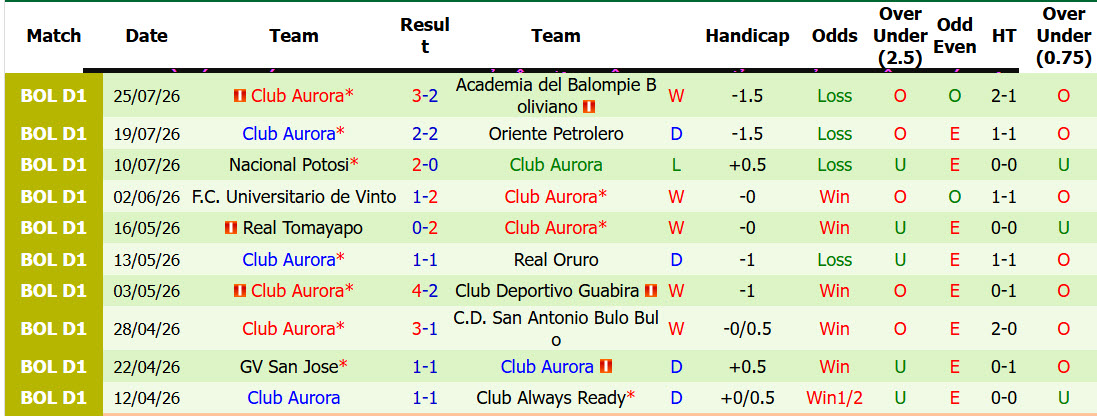Click C.D. San Antonio Bulo Bulo team
Viewport: 1097px width, 416px height.
point(556,329)
